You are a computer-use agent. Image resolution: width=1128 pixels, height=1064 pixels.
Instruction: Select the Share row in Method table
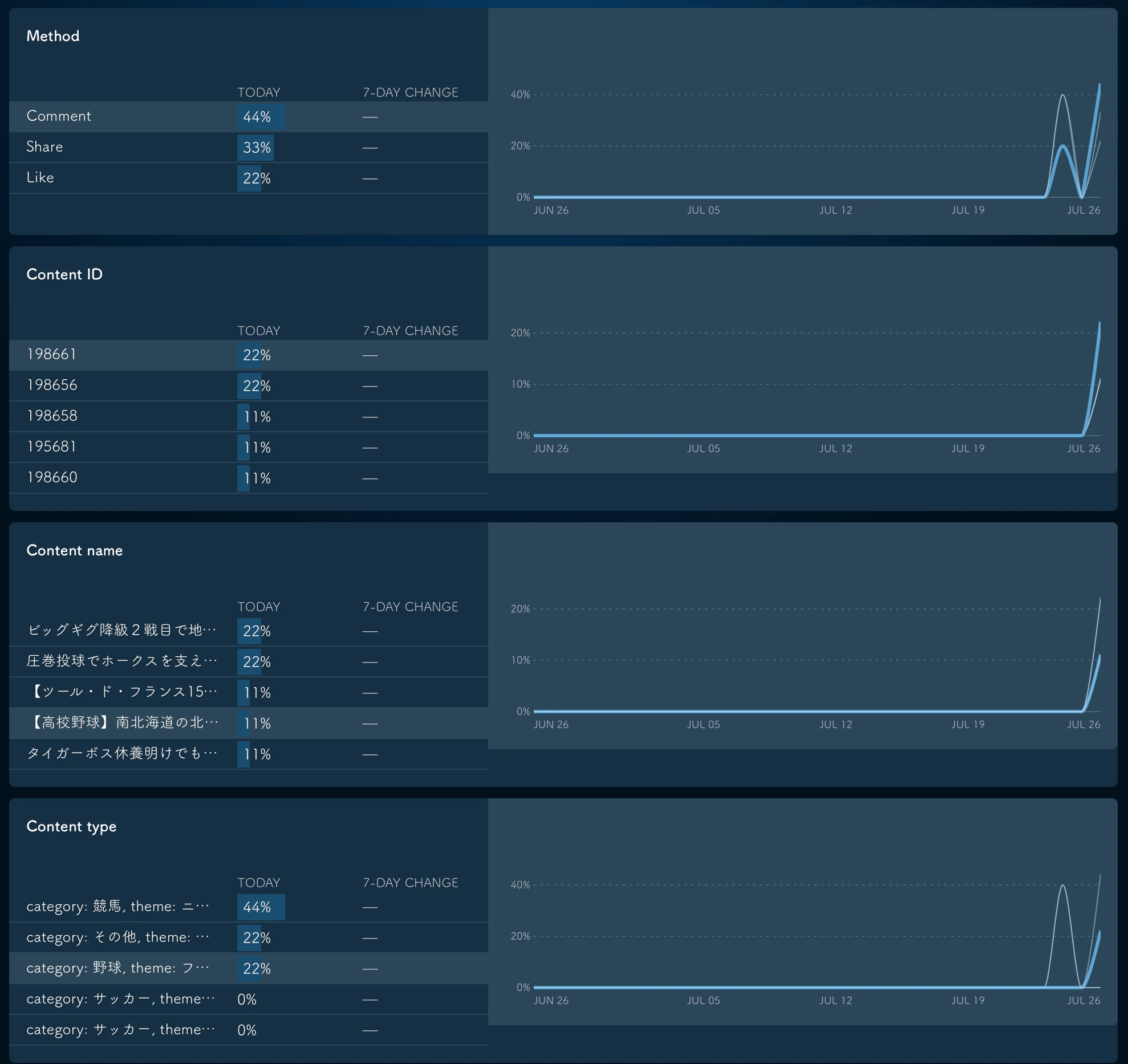(x=249, y=148)
